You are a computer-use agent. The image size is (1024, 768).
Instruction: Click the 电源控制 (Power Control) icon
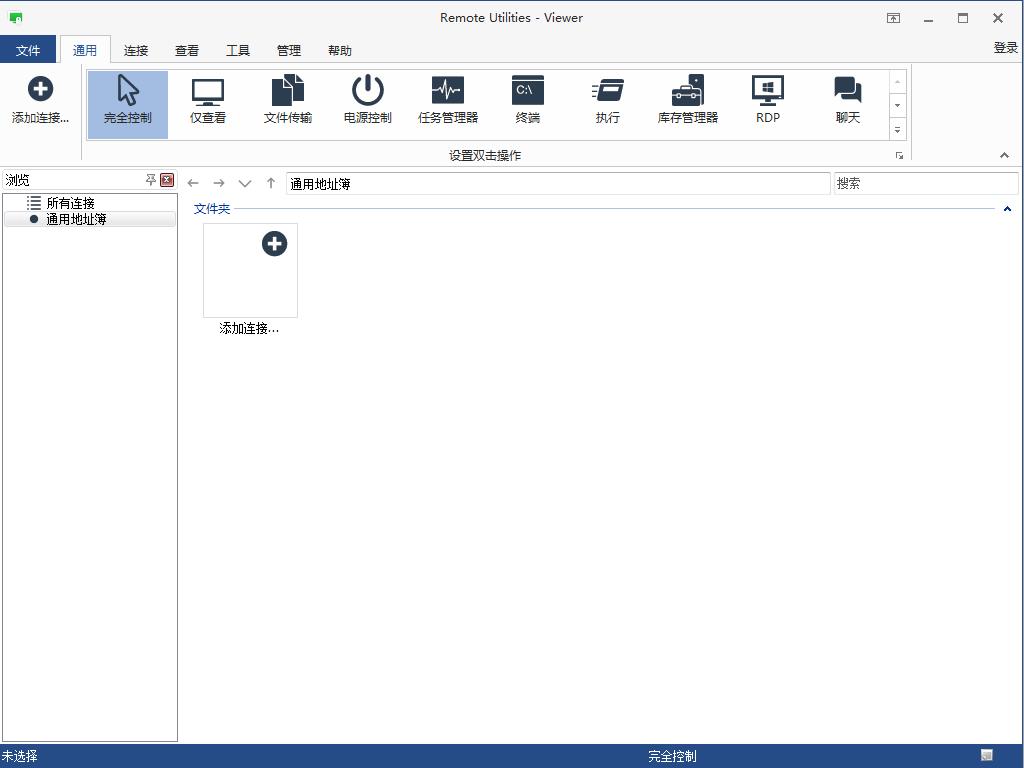click(x=367, y=98)
